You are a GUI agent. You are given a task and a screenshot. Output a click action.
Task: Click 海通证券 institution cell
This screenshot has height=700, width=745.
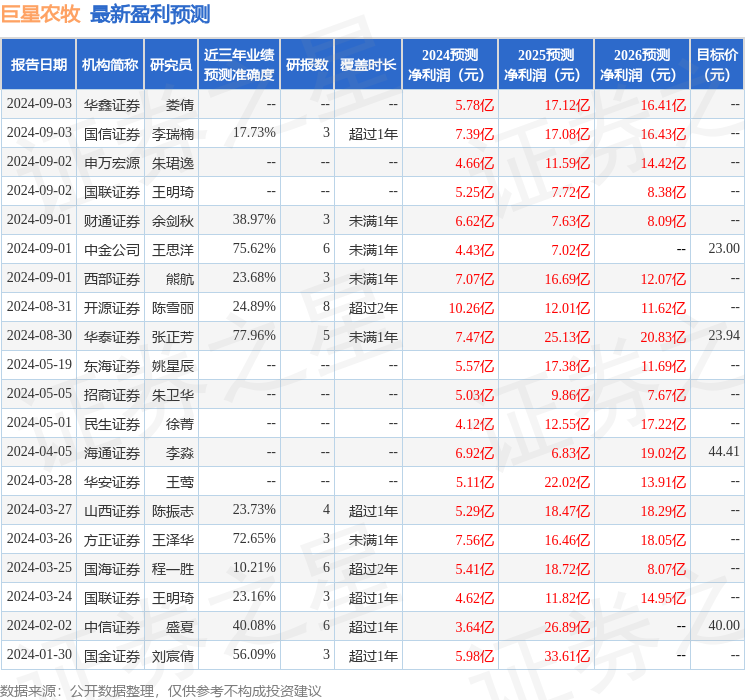[x=112, y=453]
